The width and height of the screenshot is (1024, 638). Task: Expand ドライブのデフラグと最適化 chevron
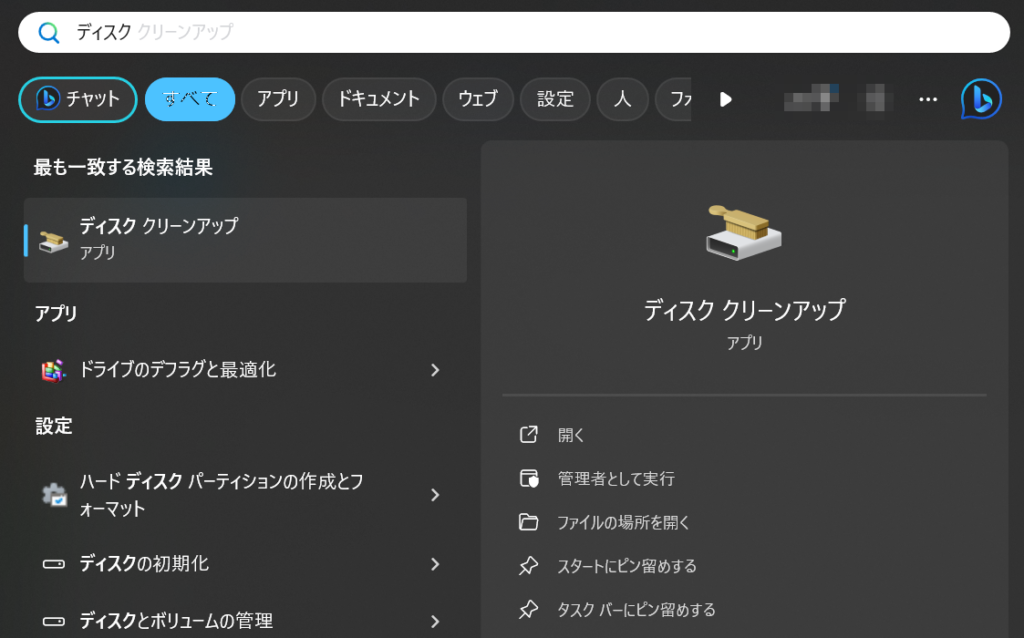pos(436,370)
